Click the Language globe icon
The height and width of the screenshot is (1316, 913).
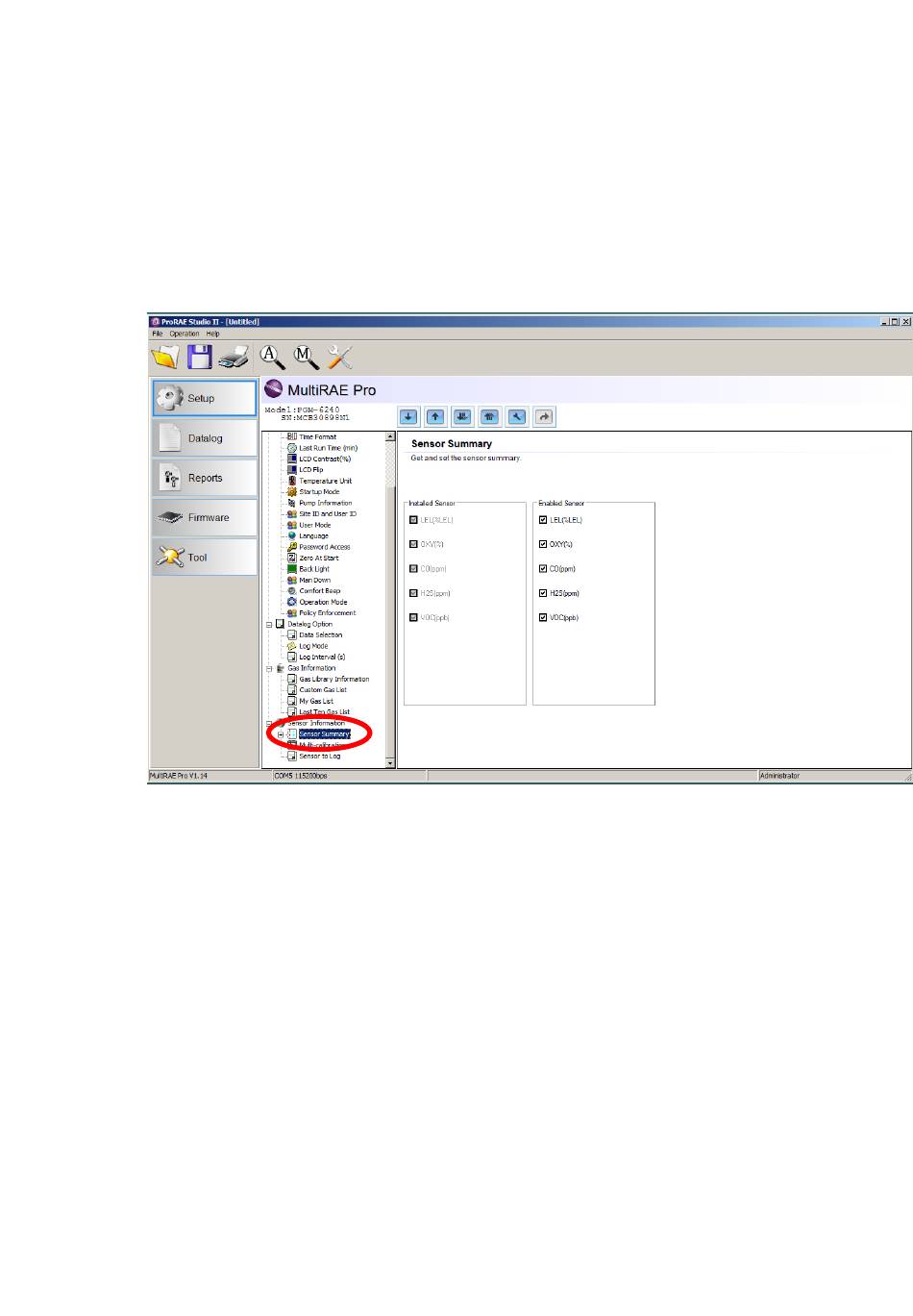pos(292,536)
